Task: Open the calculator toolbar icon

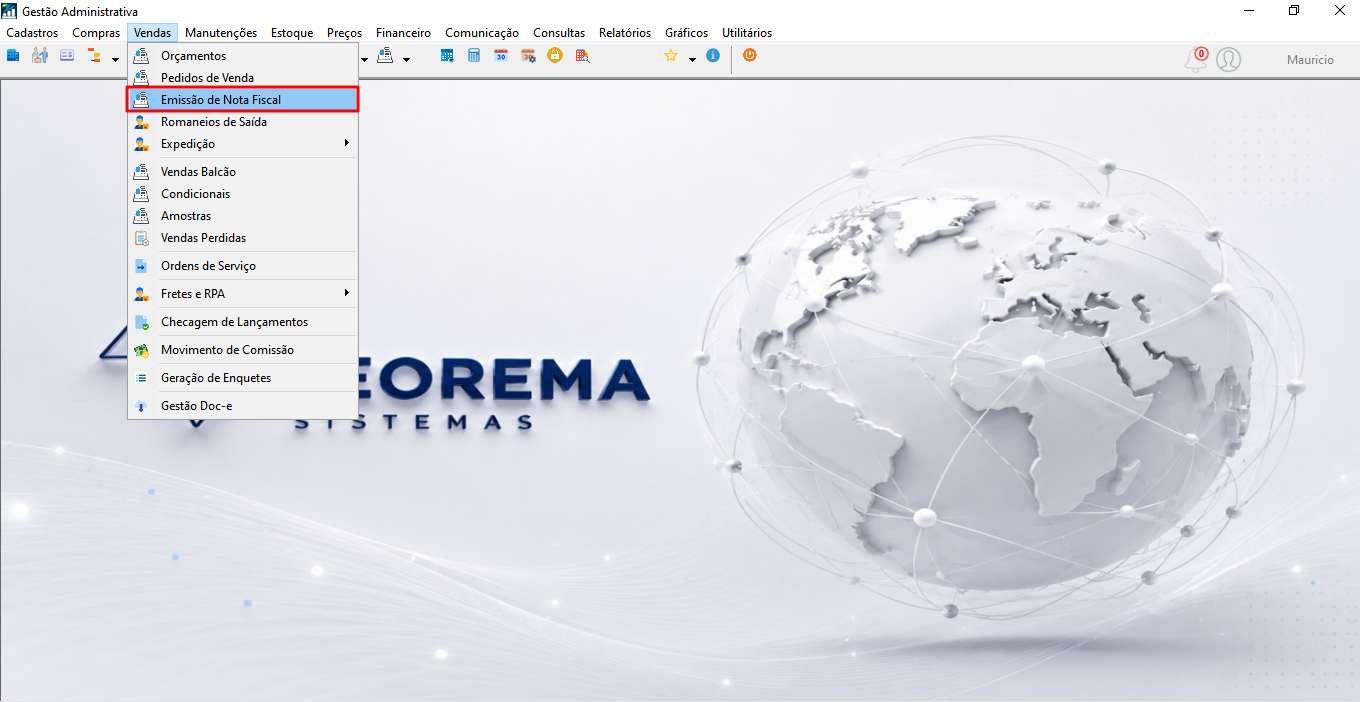Action: [474, 56]
